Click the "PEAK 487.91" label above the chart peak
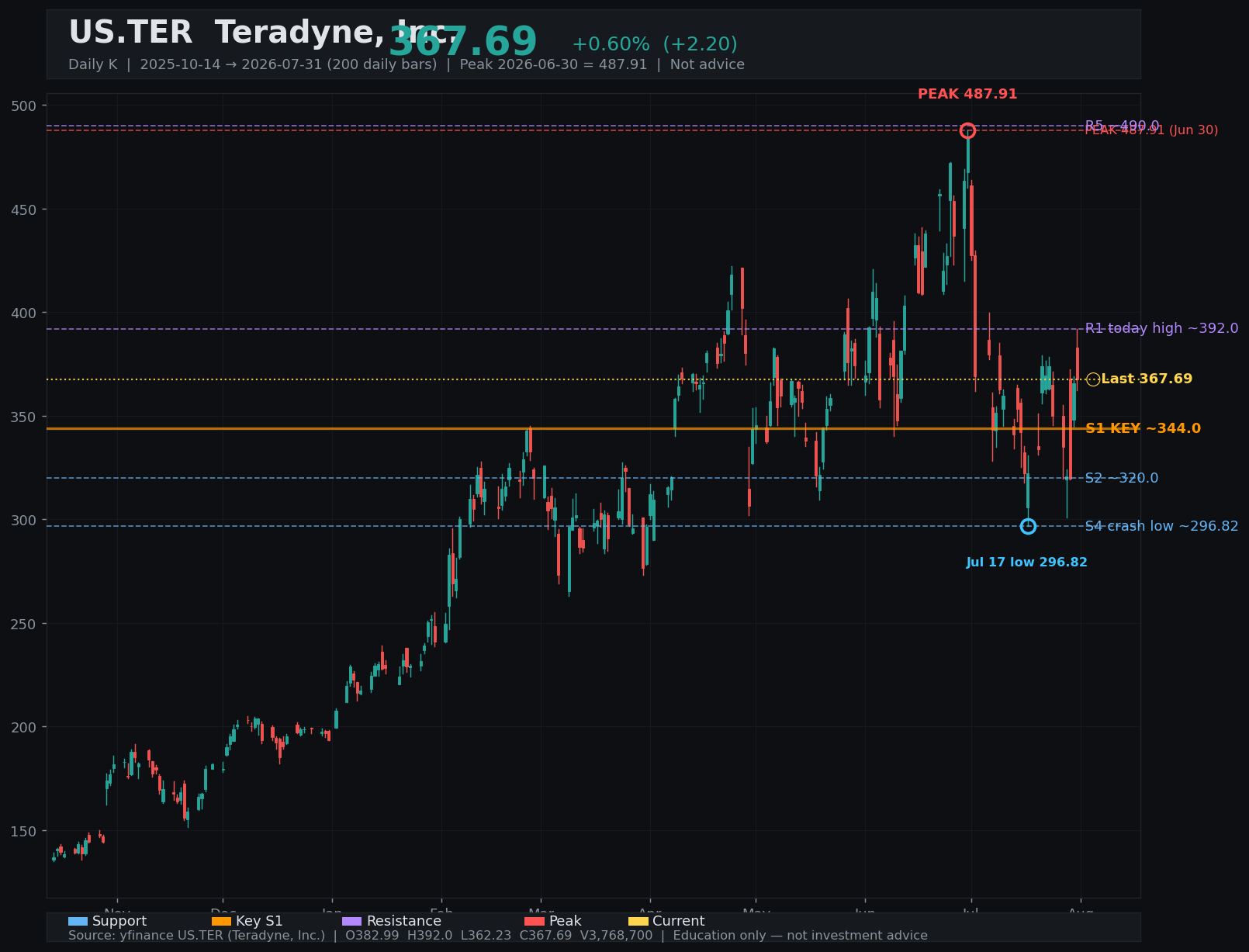 point(967,94)
